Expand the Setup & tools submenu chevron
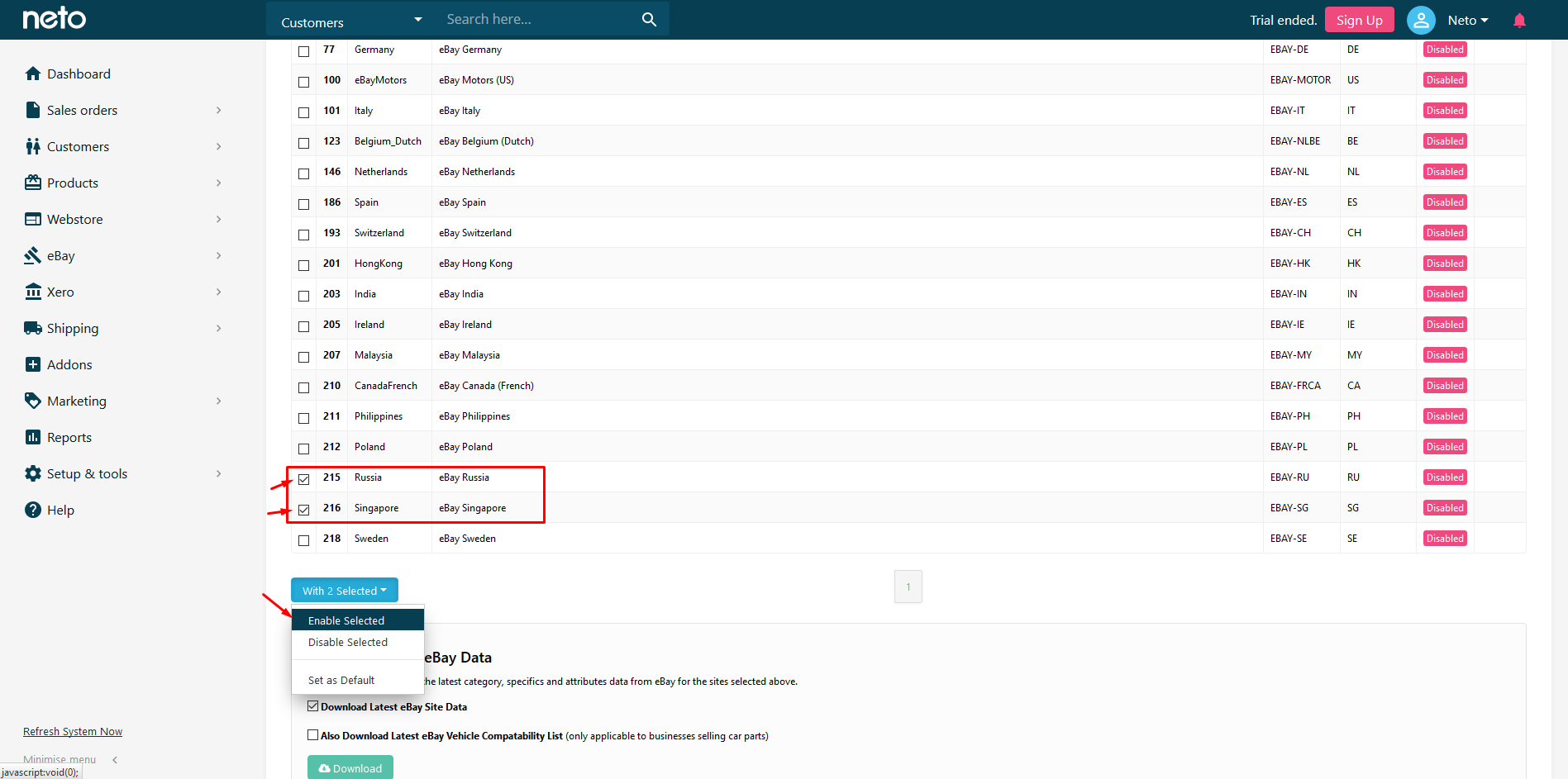Viewport: 1568px width, 779px height. tap(219, 473)
